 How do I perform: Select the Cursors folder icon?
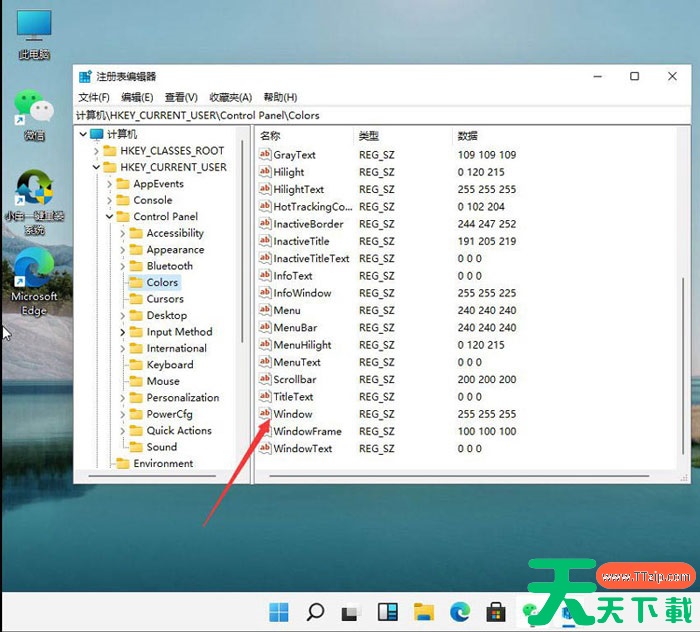click(136, 299)
